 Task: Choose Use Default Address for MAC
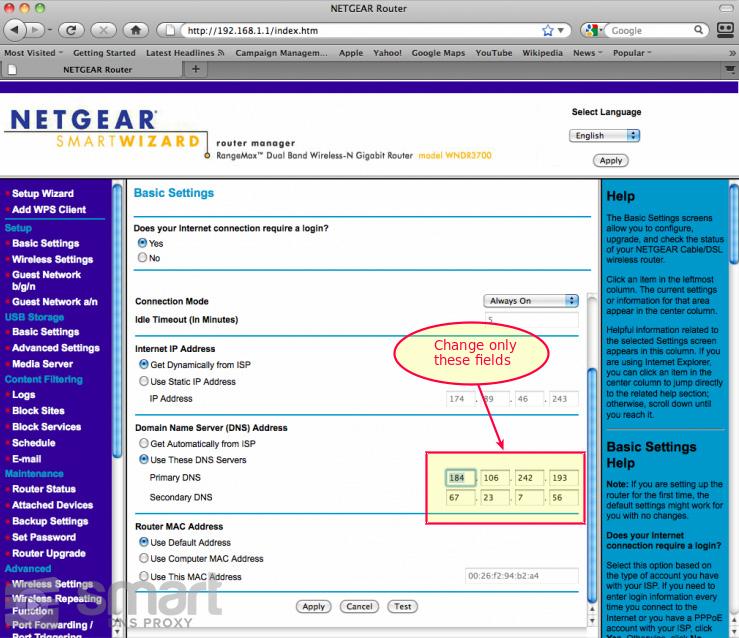point(144,542)
